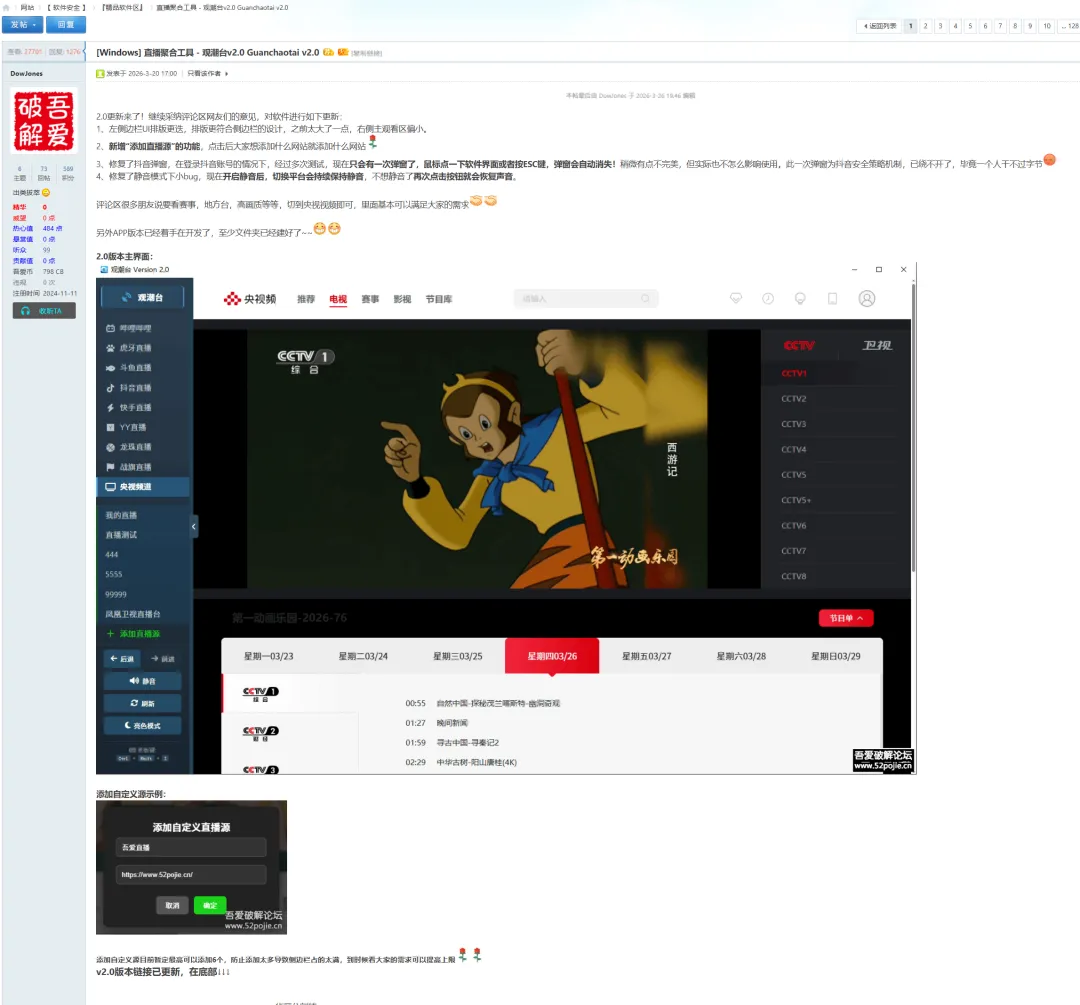Go to page 2 of thread
The image size is (1080, 1005).
tap(925, 26)
